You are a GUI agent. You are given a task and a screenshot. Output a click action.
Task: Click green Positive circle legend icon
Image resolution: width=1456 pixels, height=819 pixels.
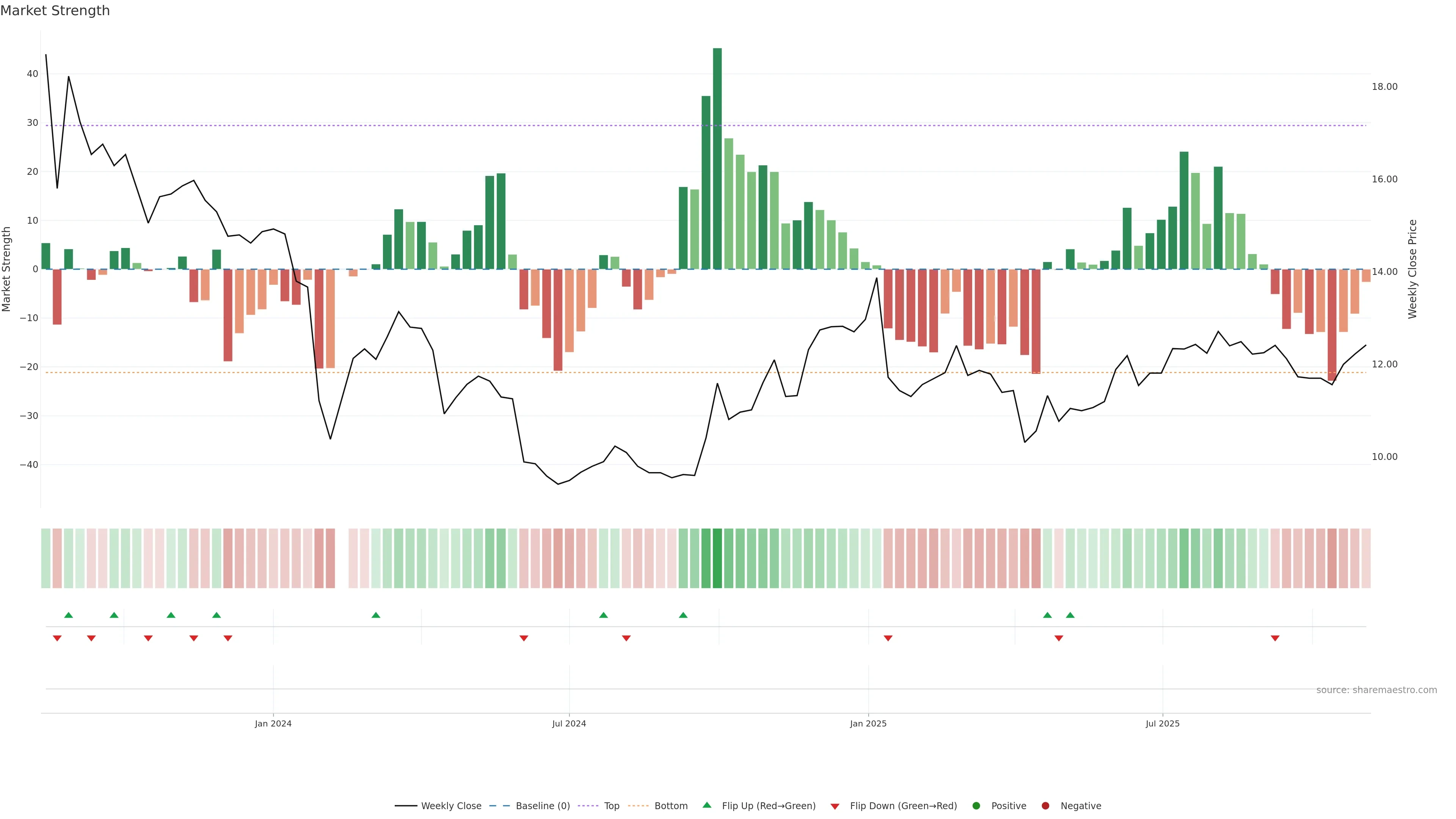click(x=976, y=806)
